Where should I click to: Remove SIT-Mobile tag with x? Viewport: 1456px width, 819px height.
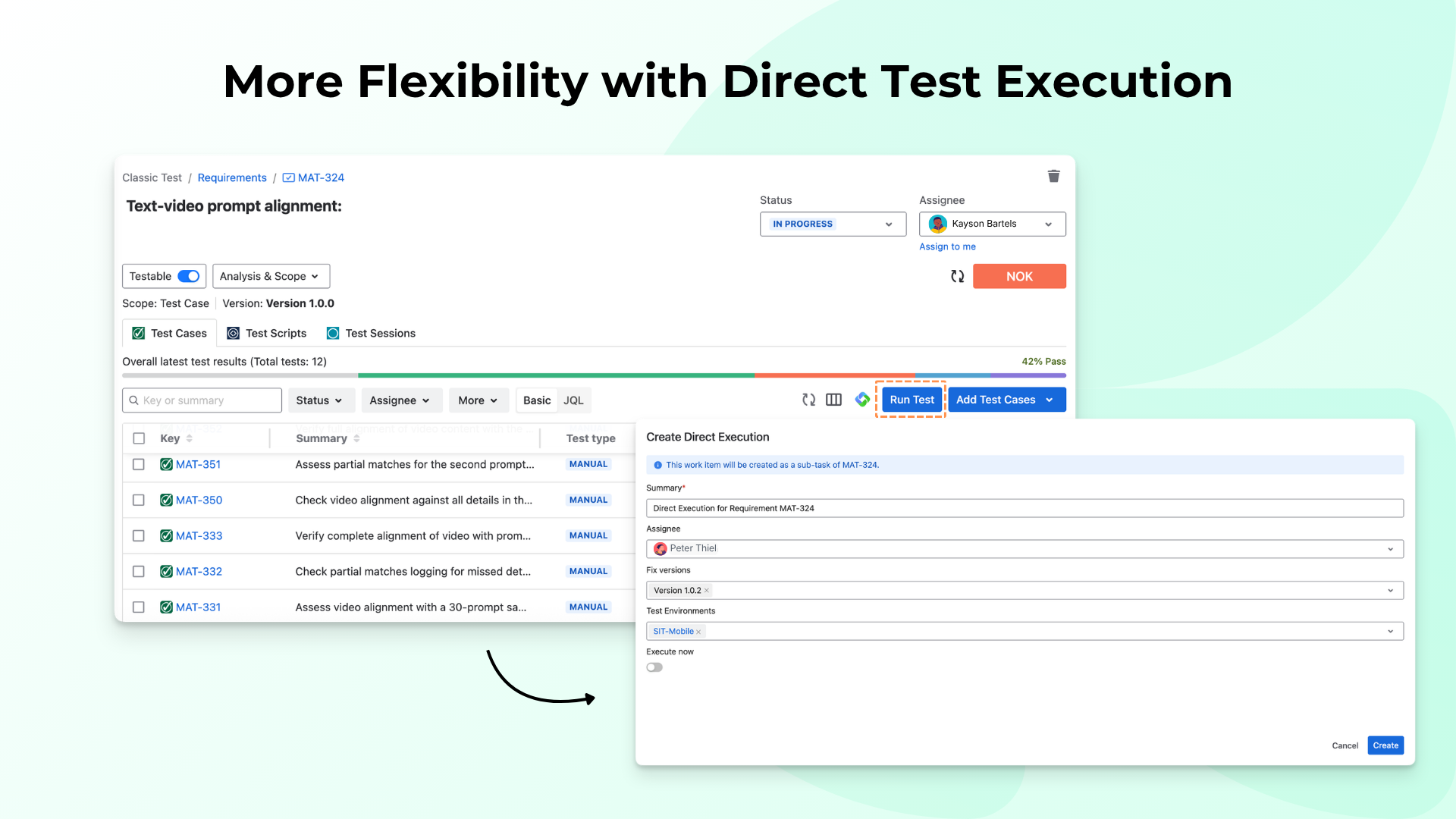(698, 632)
